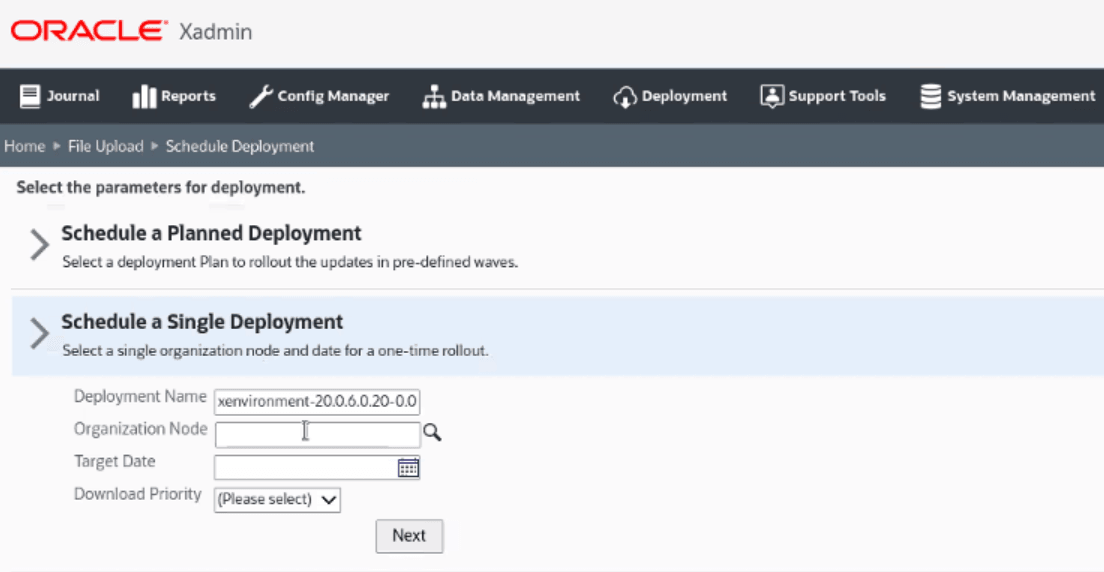Click Schedule a Single Deployment heading

[x=202, y=322]
